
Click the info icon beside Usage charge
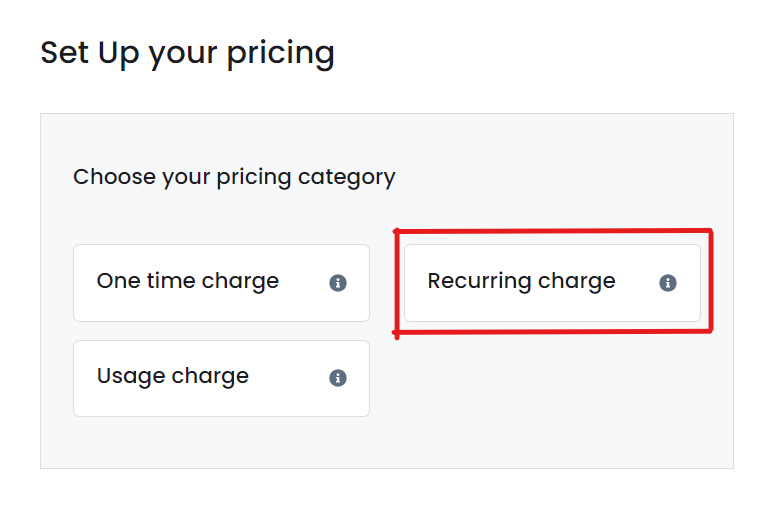338,378
